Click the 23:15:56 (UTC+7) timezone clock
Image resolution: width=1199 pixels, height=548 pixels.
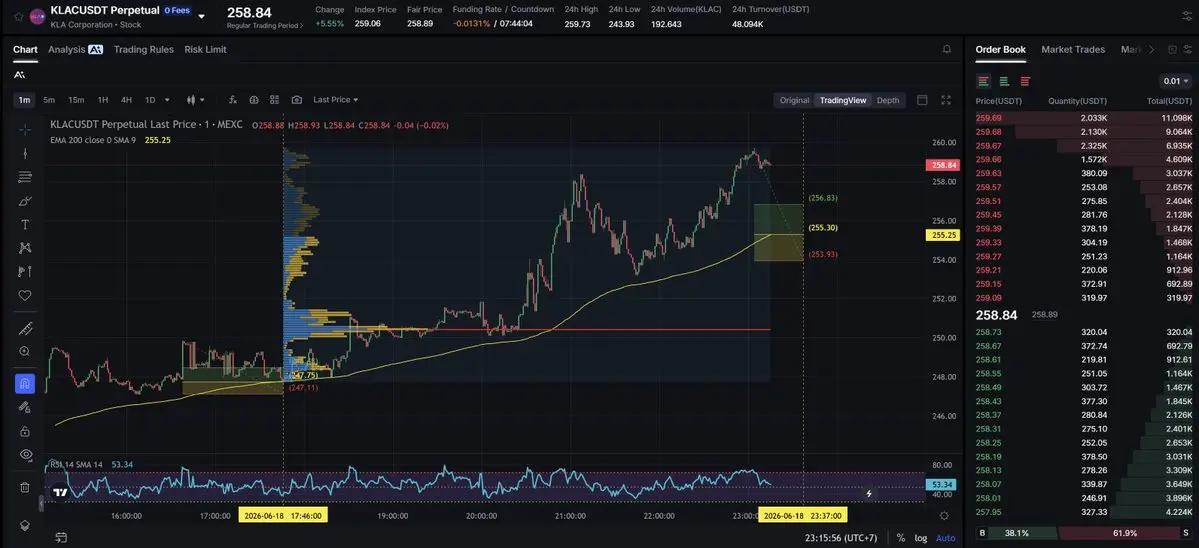[x=841, y=538]
